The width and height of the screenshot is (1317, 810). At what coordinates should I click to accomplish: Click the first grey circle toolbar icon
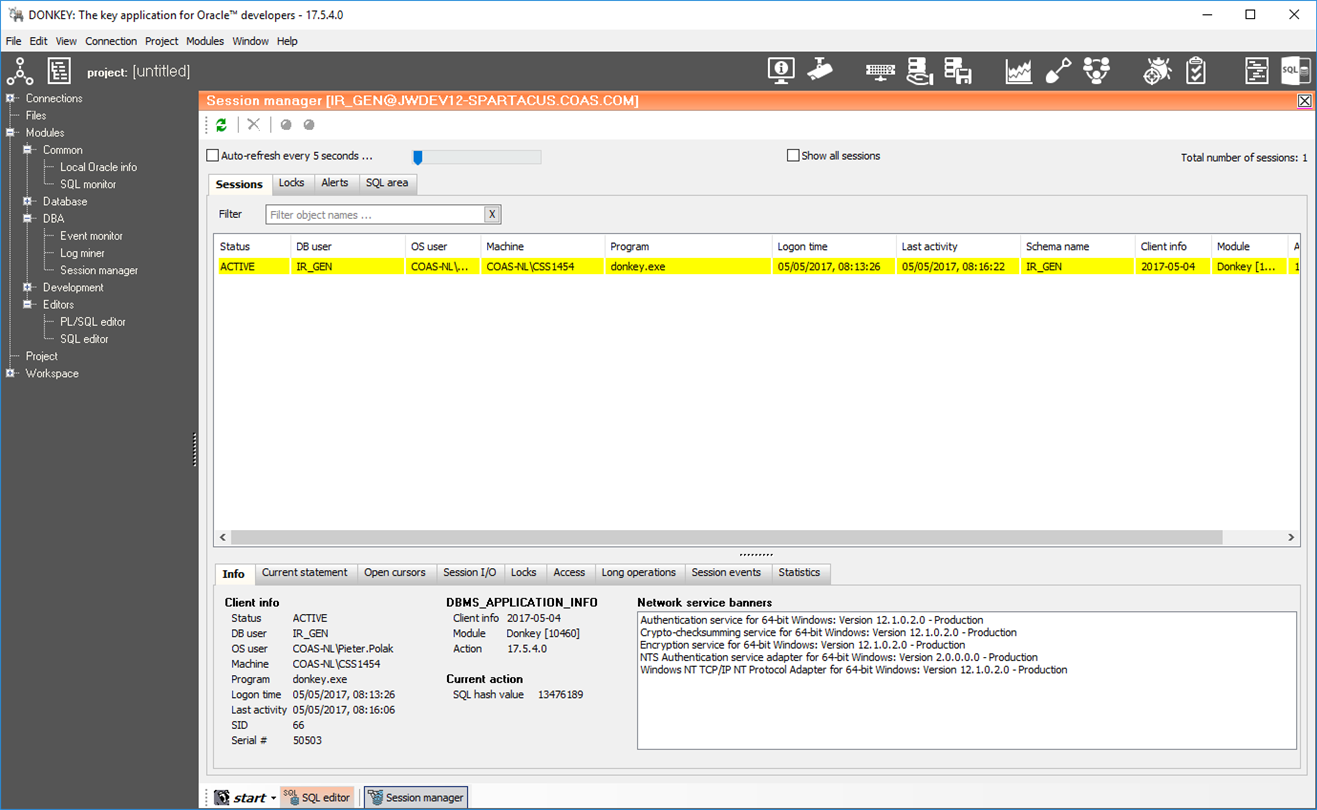pyautogui.click(x=286, y=125)
